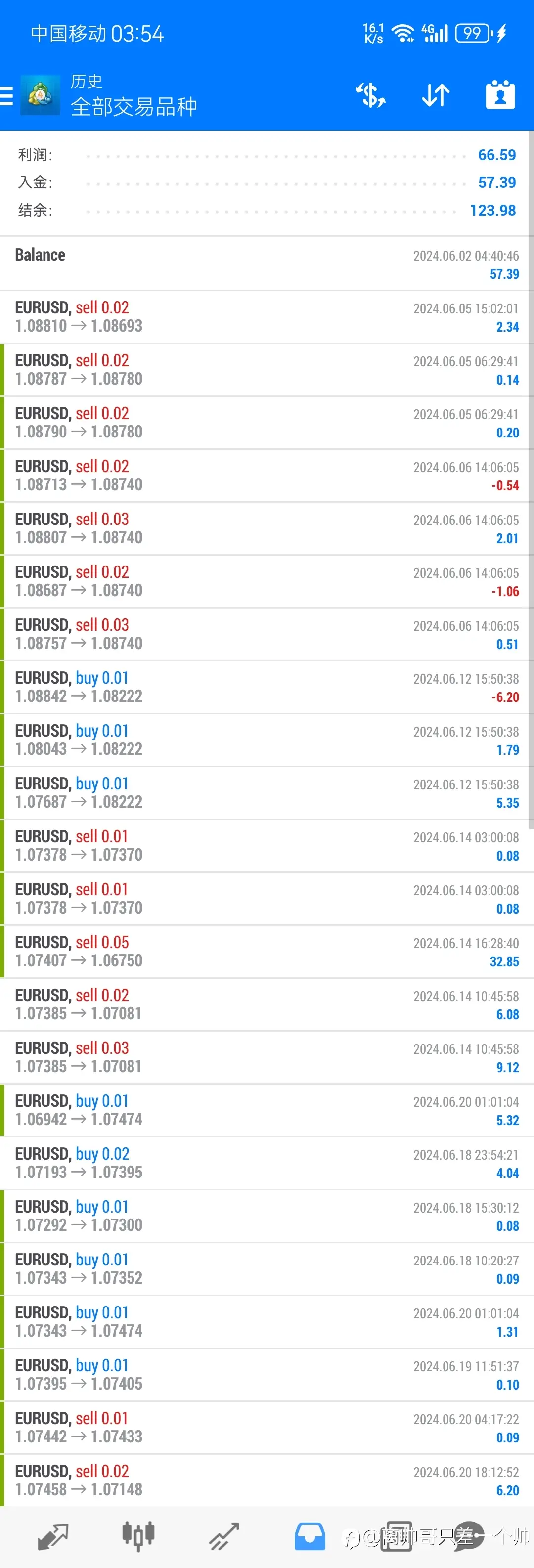The width and height of the screenshot is (534, 1568).
Task: Select the buy 0.02 trade with 4.04 profit
Action: pyautogui.click(x=267, y=1163)
